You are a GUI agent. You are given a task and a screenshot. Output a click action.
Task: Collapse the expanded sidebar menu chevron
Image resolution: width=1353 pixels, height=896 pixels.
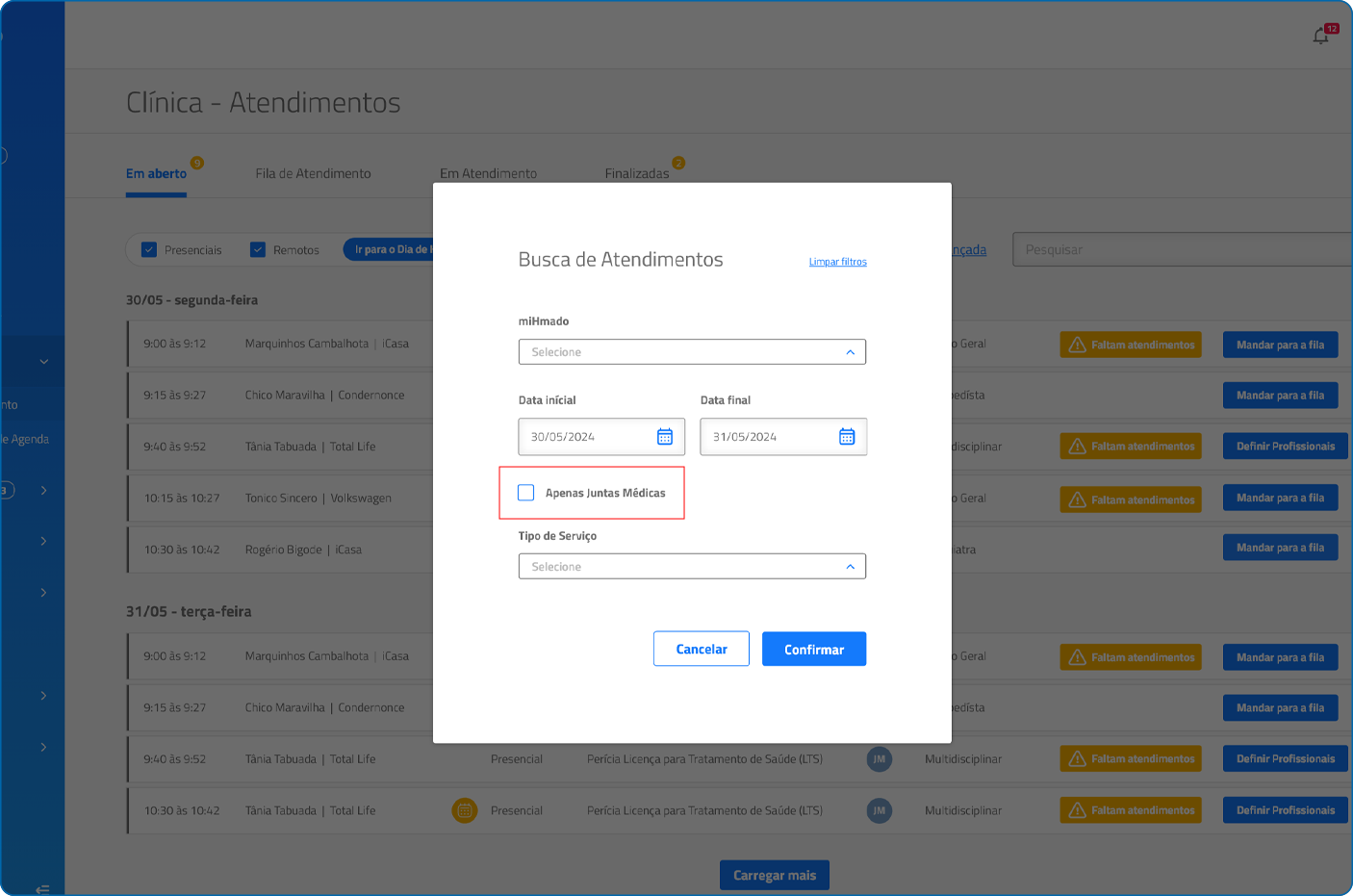43,362
